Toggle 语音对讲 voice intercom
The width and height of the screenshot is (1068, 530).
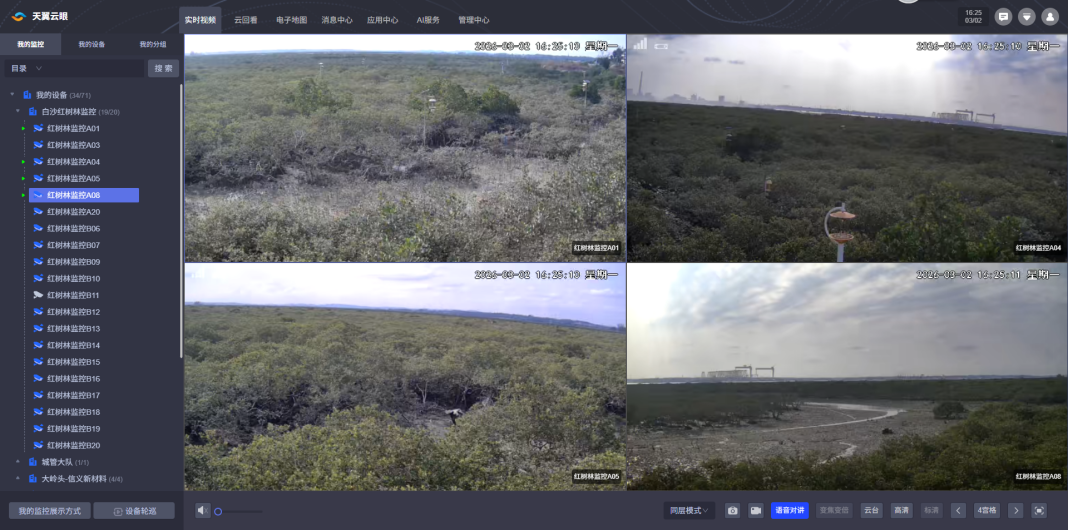[x=789, y=510]
